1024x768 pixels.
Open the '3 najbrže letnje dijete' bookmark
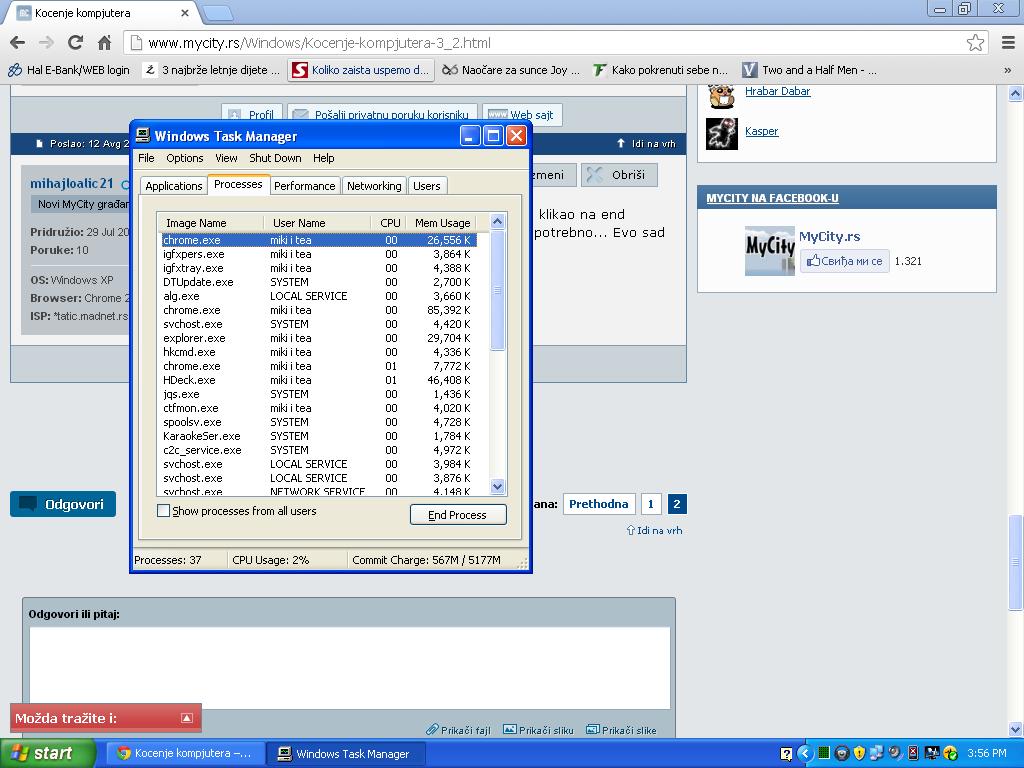click(x=212, y=70)
